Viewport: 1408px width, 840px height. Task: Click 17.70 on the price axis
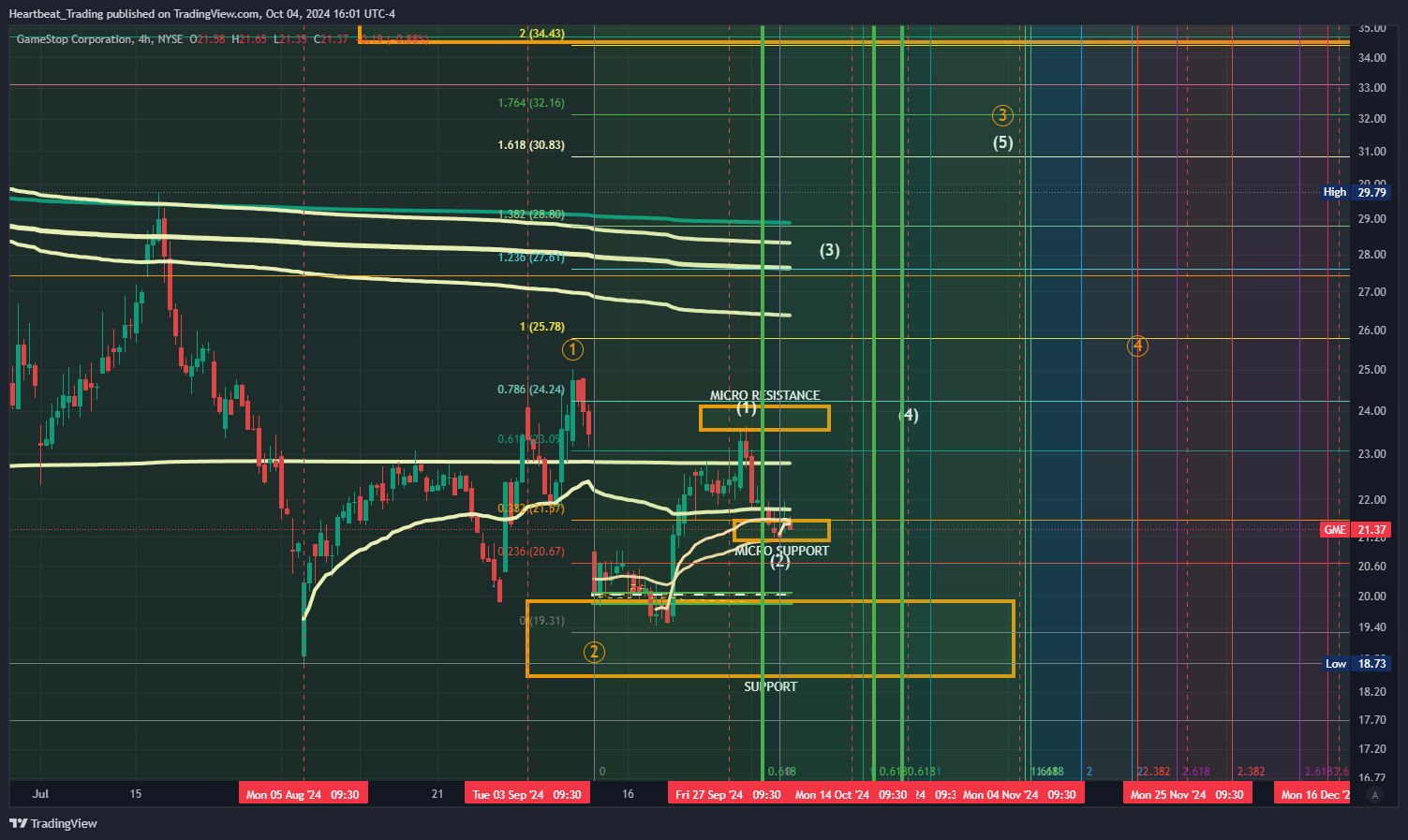pyautogui.click(x=1372, y=720)
